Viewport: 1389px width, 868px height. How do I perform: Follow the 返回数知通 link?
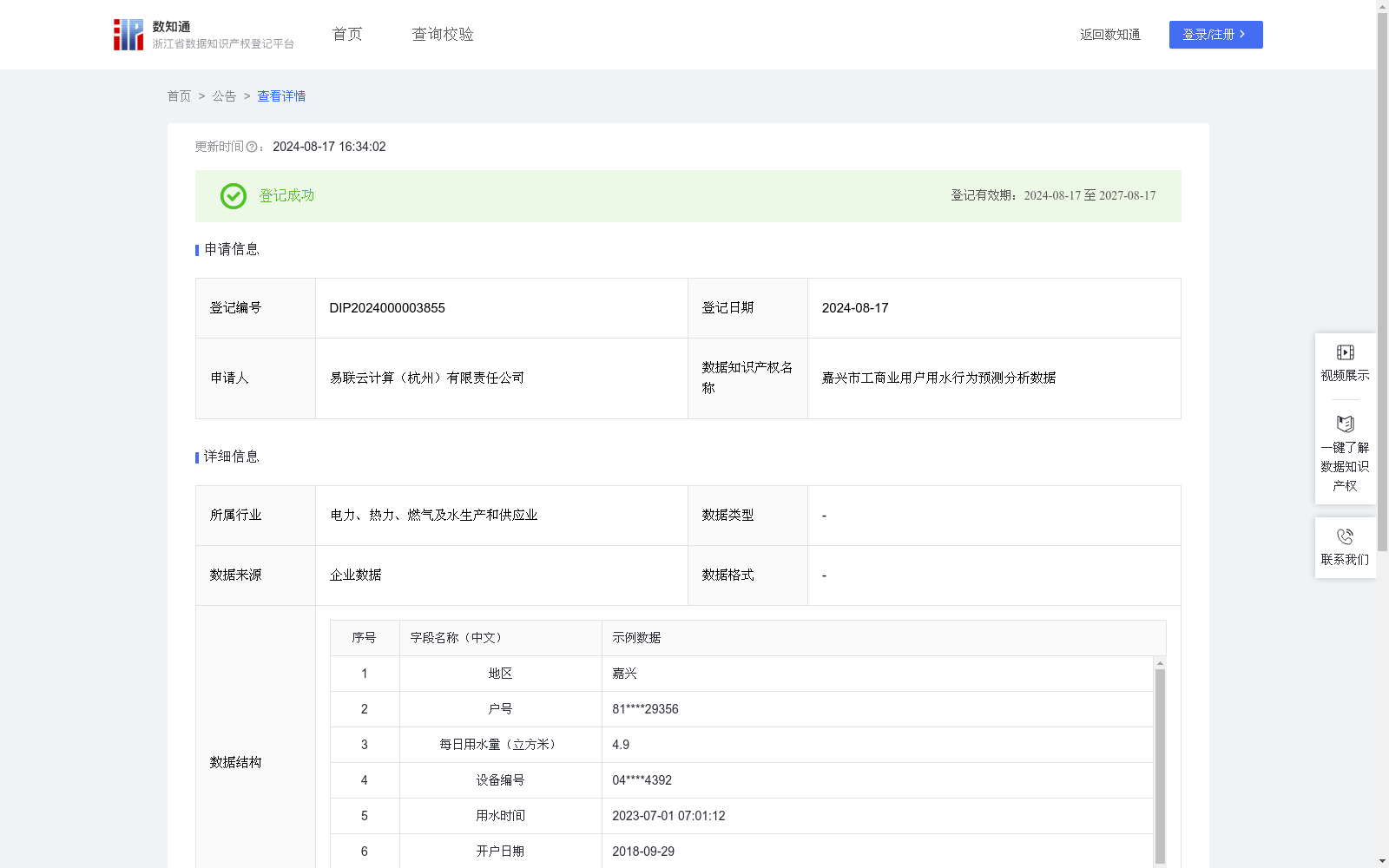click(1109, 34)
